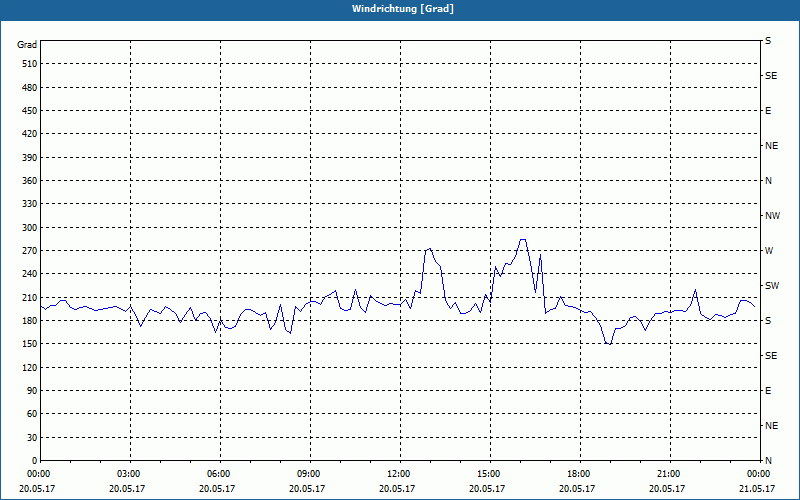Click the W compass direction label
The image size is (800, 500).
pyautogui.click(x=769, y=251)
